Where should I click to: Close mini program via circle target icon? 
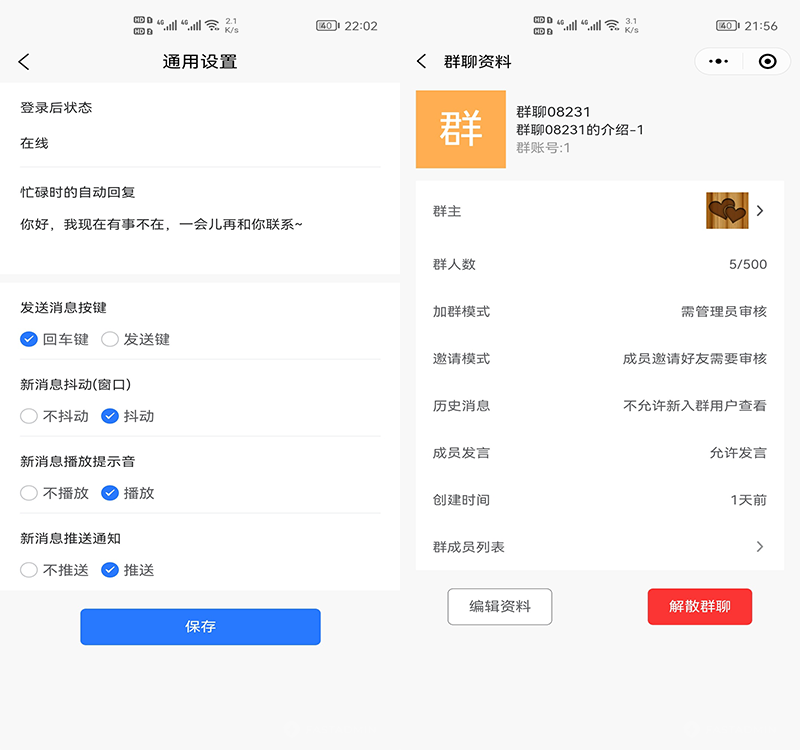click(767, 61)
